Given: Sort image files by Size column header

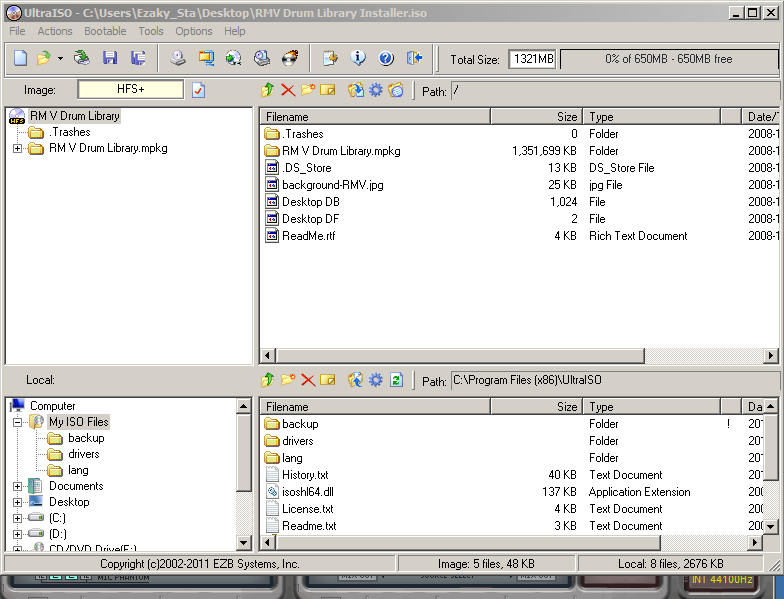Looking at the screenshot, I should coord(536,116).
